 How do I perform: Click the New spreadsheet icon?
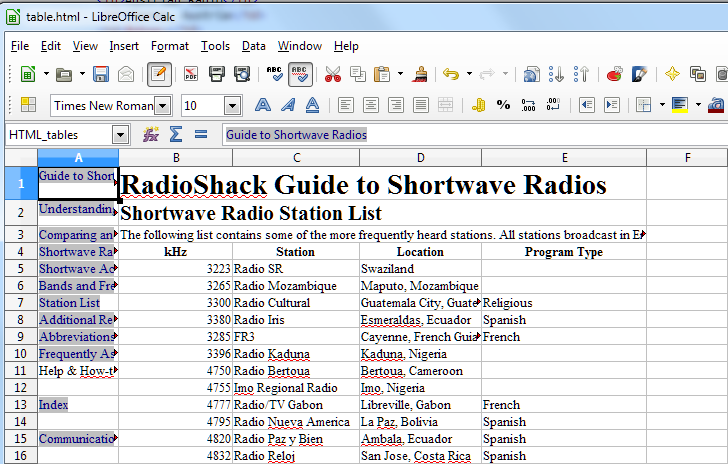pos(28,74)
